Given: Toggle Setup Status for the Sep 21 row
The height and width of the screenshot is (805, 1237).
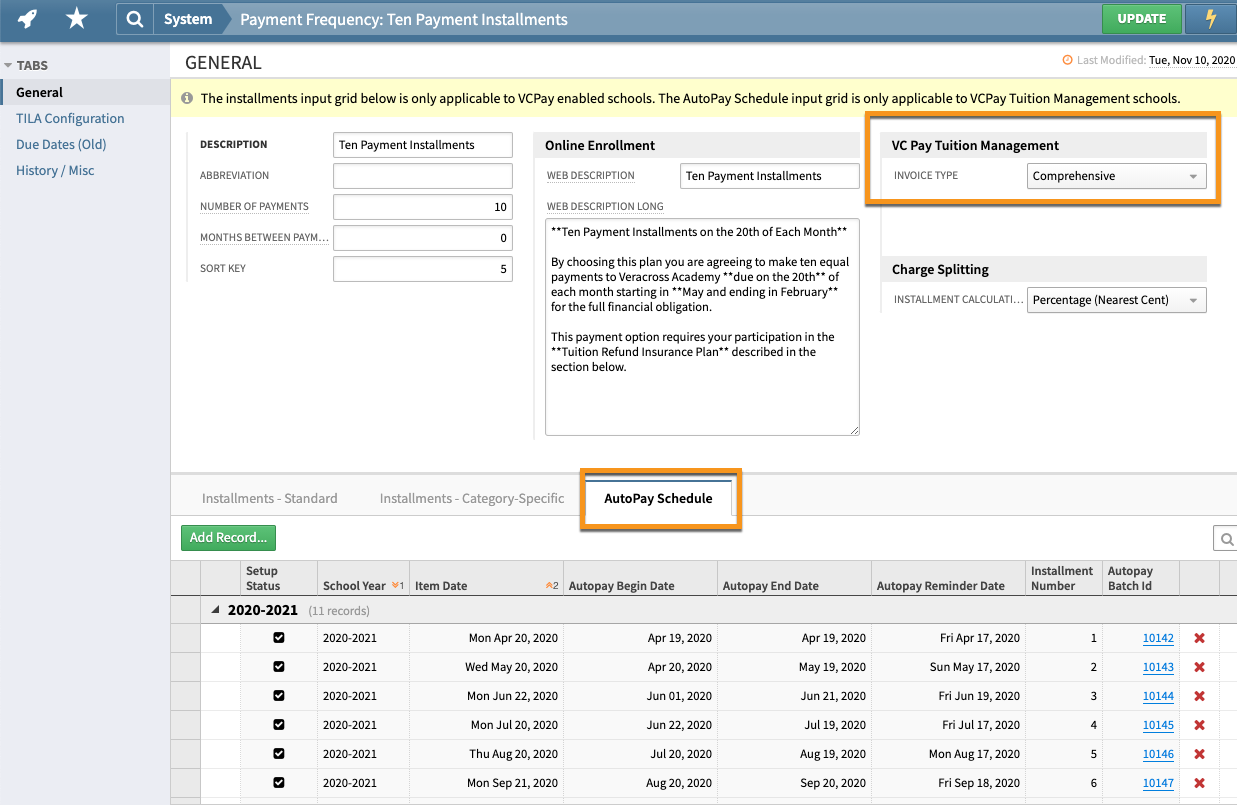Looking at the screenshot, I should point(279,783).
